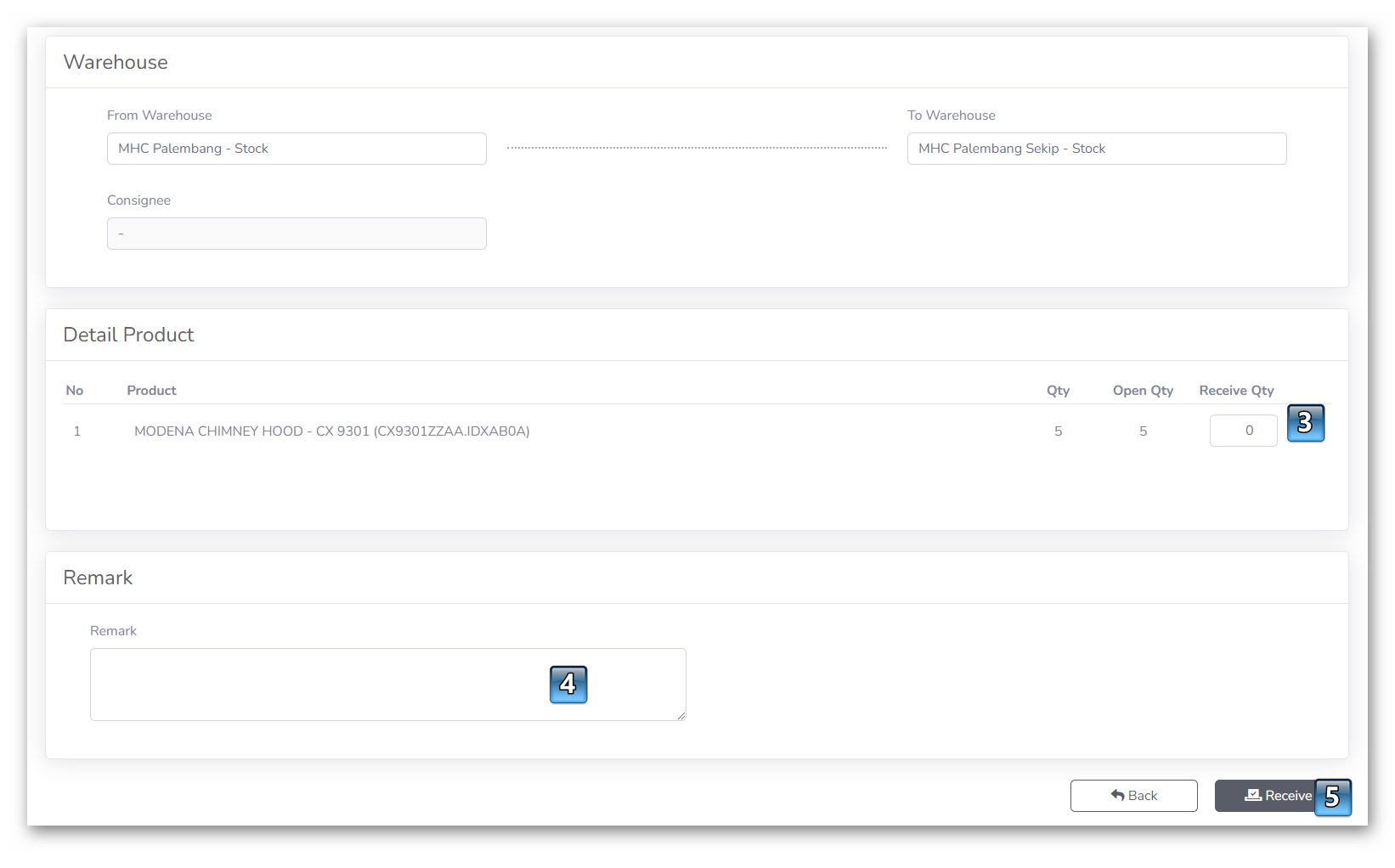1395x868 pixels.
Task: Click the Back arrow icon
Action: (1117, 795)
